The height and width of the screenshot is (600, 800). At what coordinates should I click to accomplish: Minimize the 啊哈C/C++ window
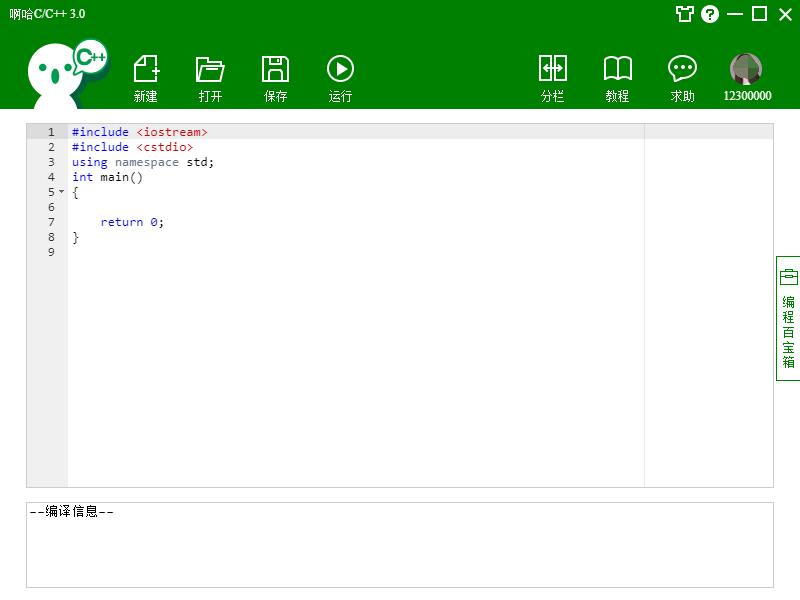[735, 14]
